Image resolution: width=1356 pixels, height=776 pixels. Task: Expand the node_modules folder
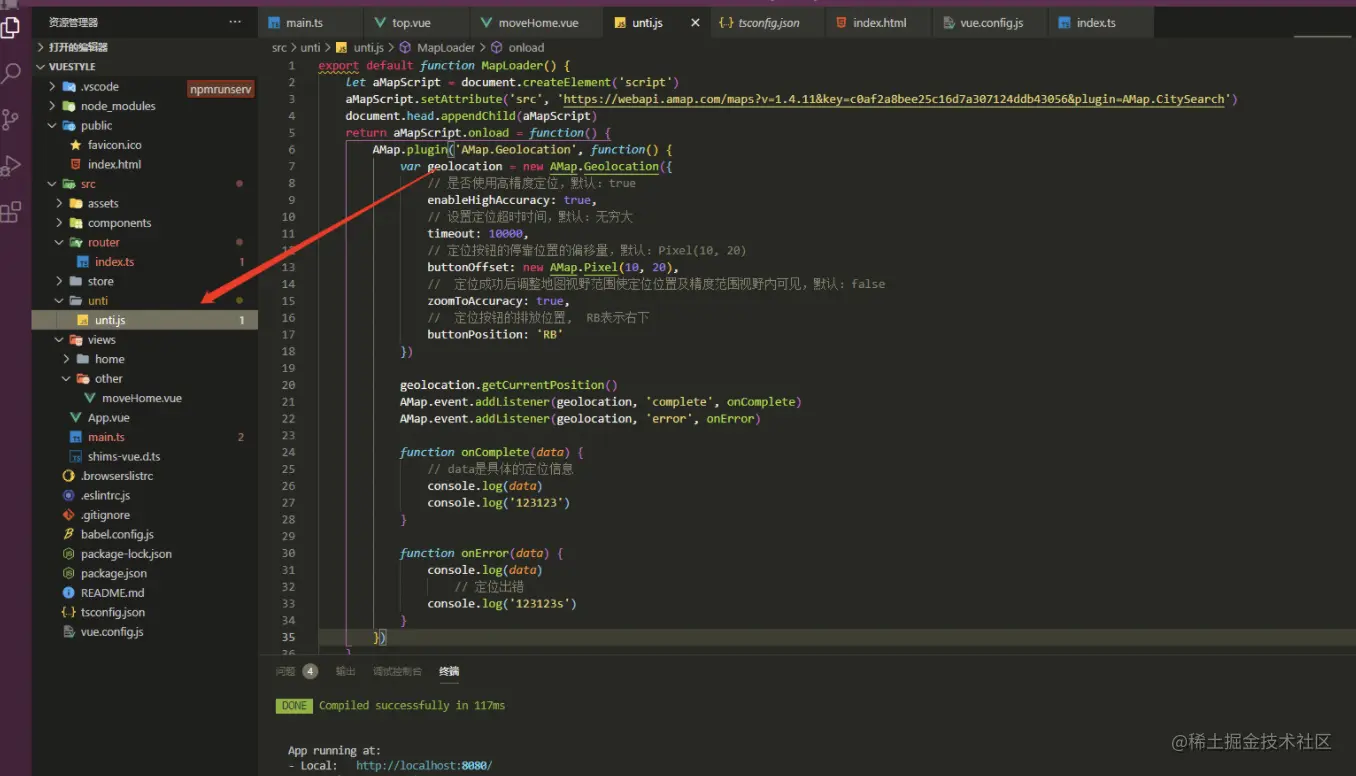tap(118, 106)
